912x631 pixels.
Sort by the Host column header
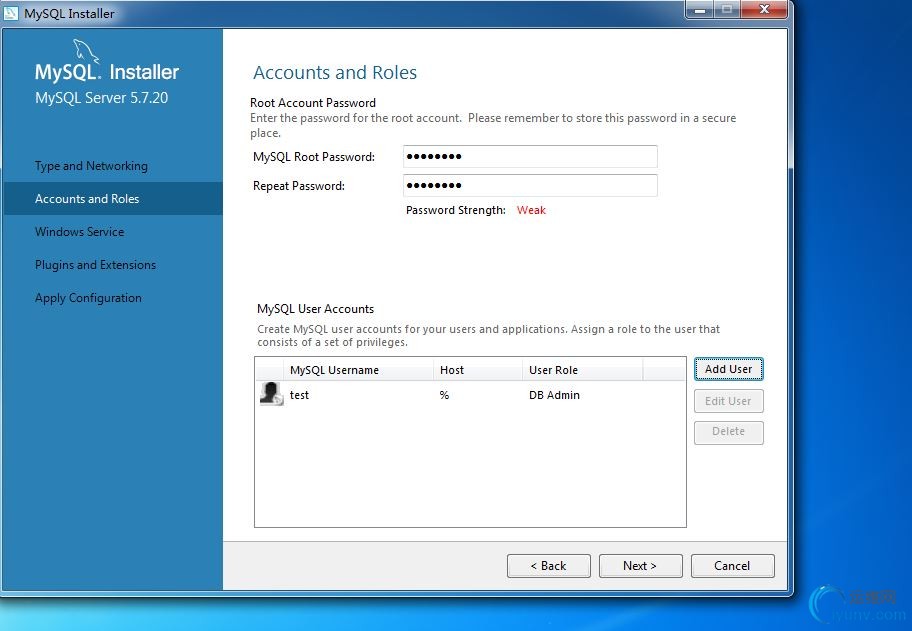[x=478, y=370]
